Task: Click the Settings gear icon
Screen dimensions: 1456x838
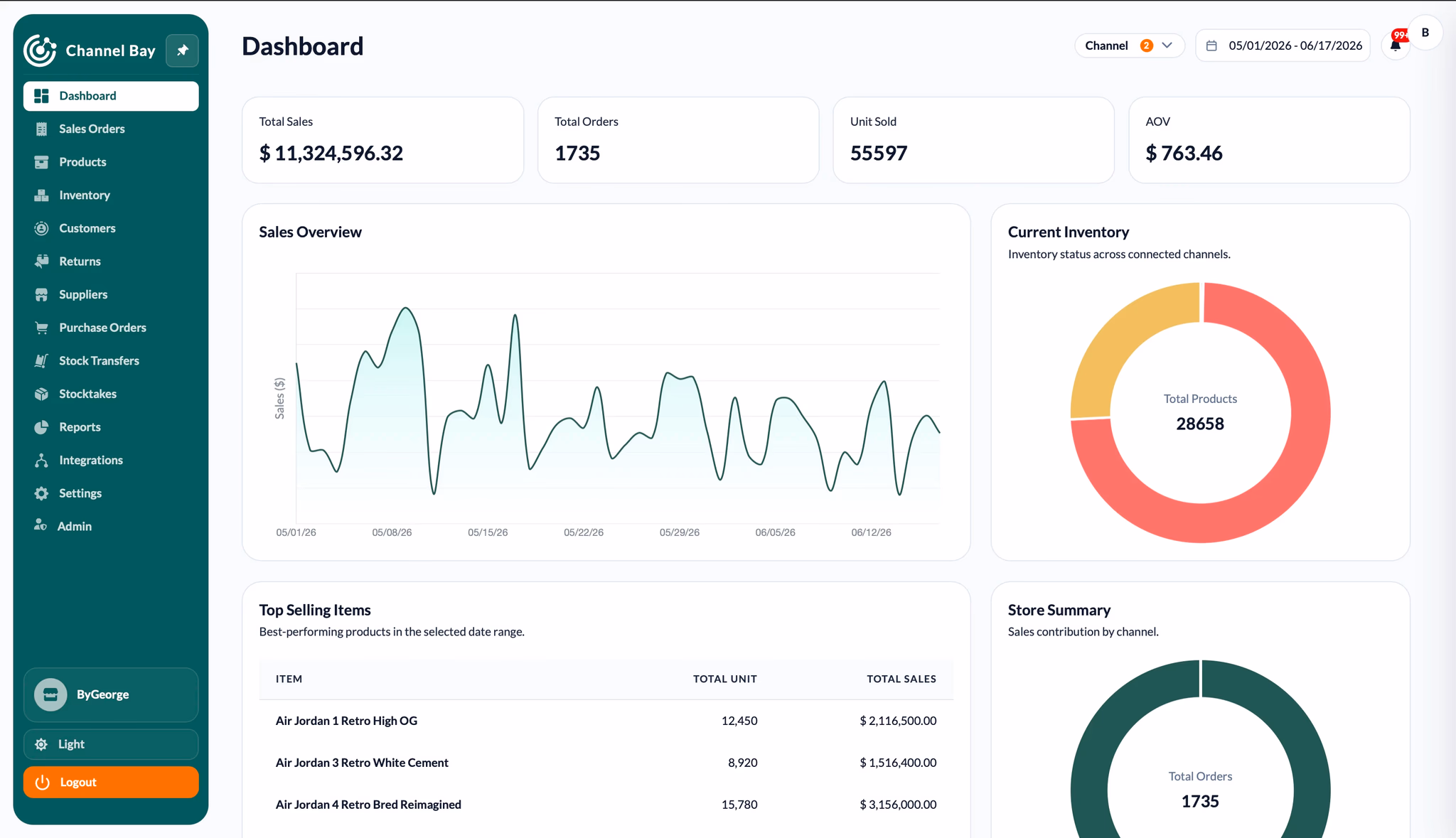Action: pos(41,493)
